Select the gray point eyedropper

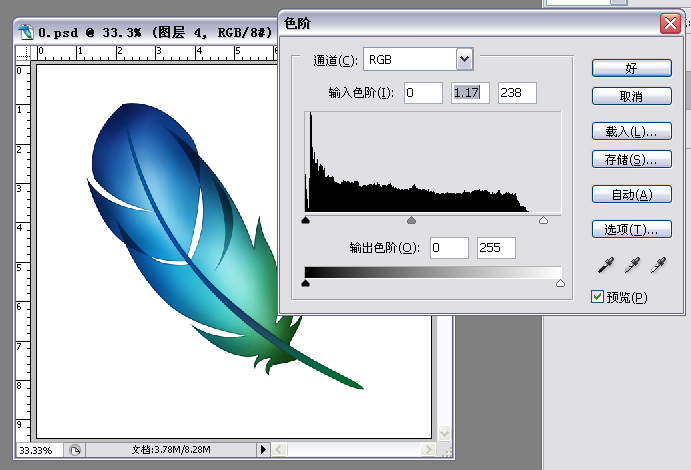click(x=632, y=265)
